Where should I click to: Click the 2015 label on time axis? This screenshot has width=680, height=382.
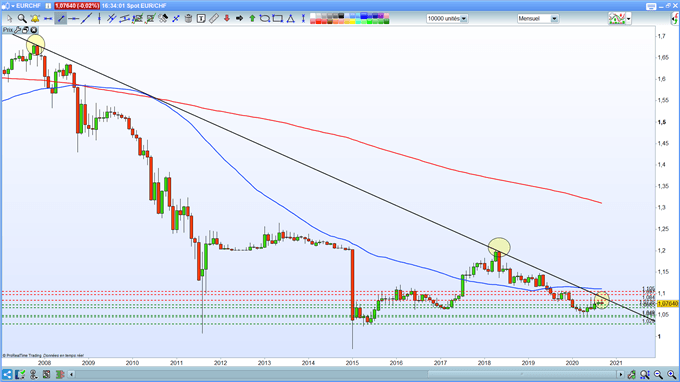click(x=352, y=363)
